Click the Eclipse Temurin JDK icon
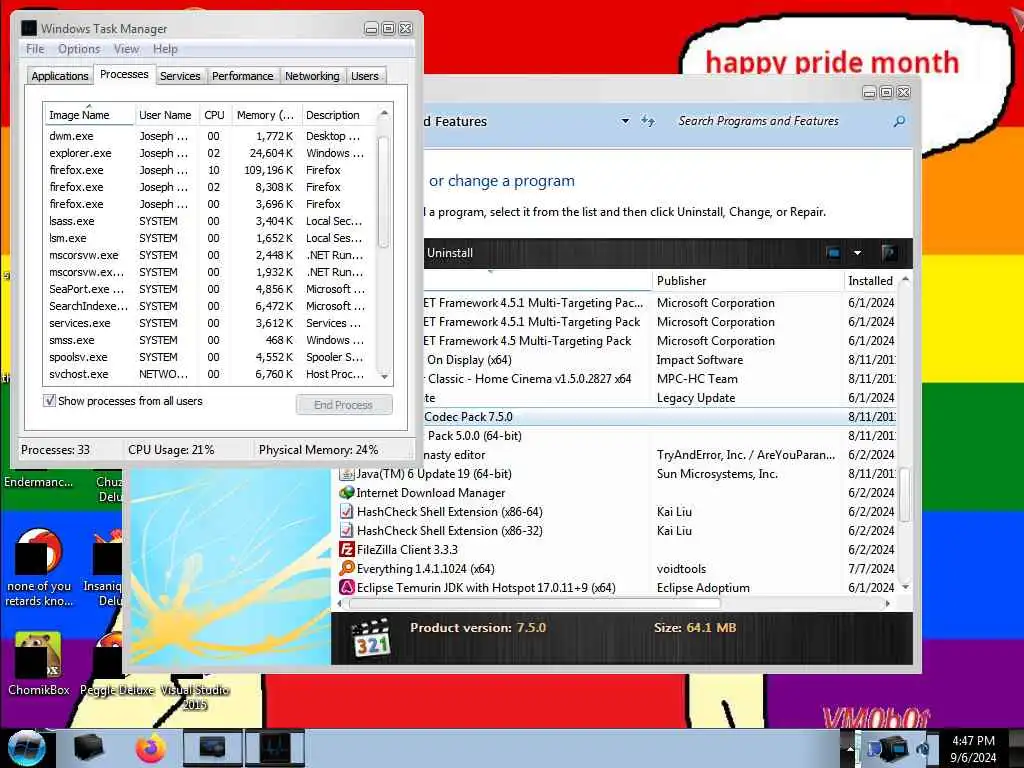 (x=347, y=587)
